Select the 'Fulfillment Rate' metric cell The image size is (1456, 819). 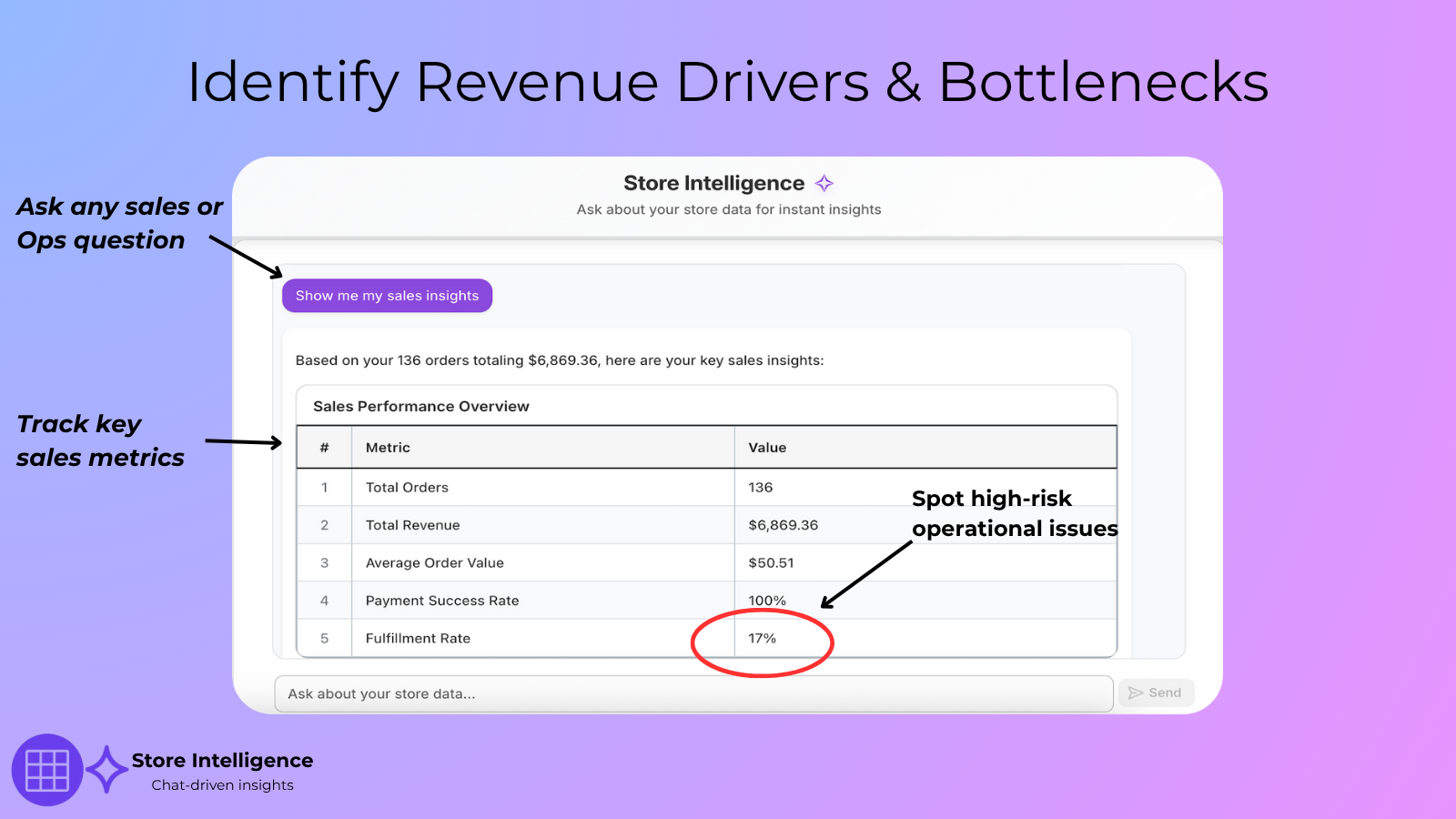[543, 638]
